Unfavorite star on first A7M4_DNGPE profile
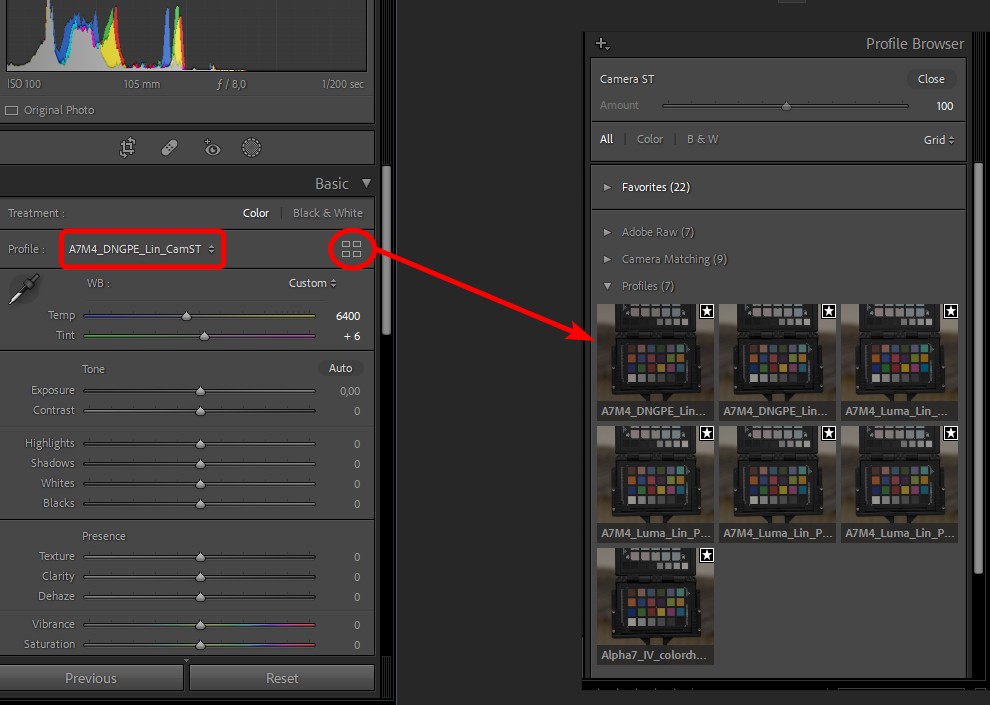990x705 pixels. click(x=706, y=312)
